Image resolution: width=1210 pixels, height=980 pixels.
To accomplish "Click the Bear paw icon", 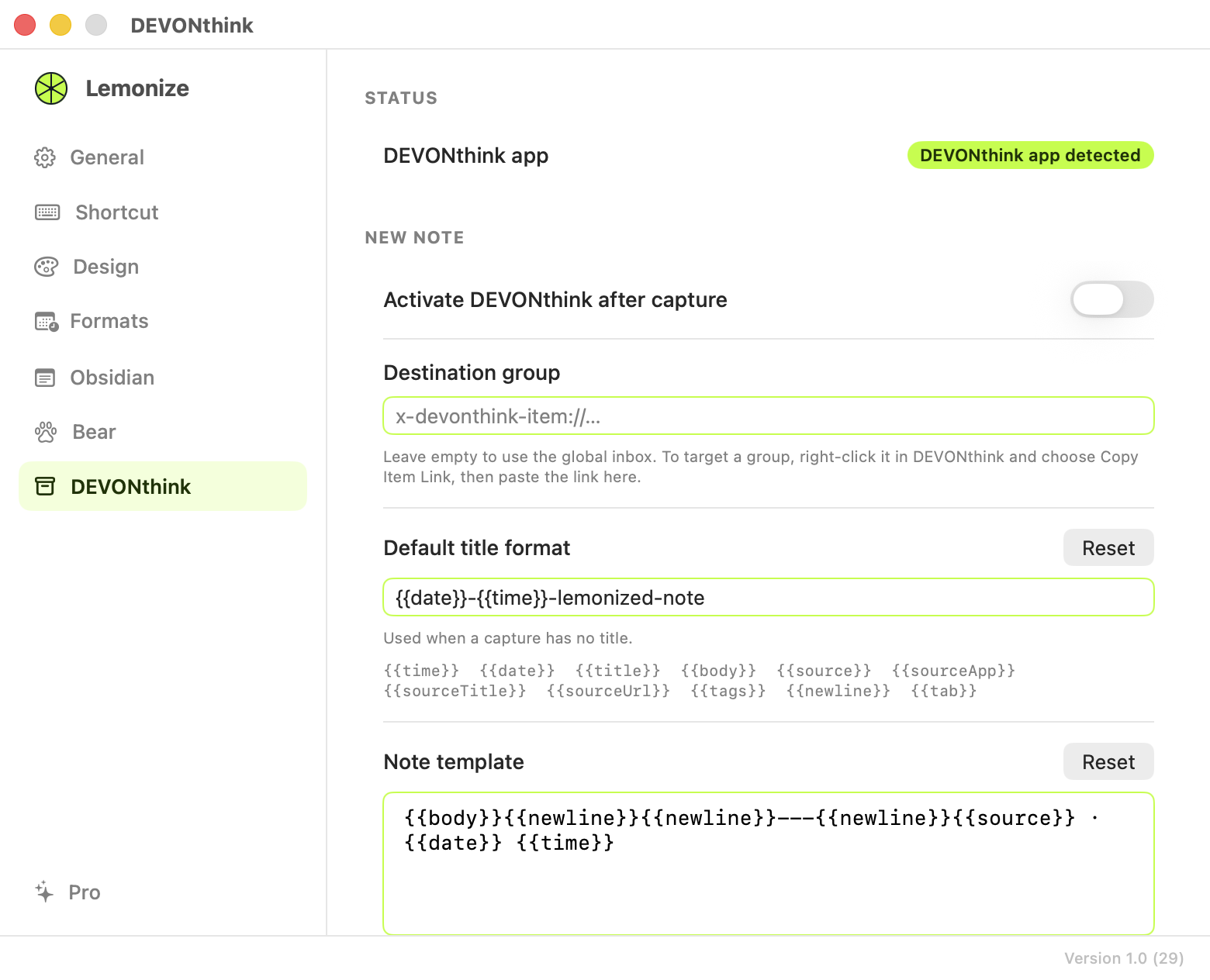I will (x=46, y=432).
